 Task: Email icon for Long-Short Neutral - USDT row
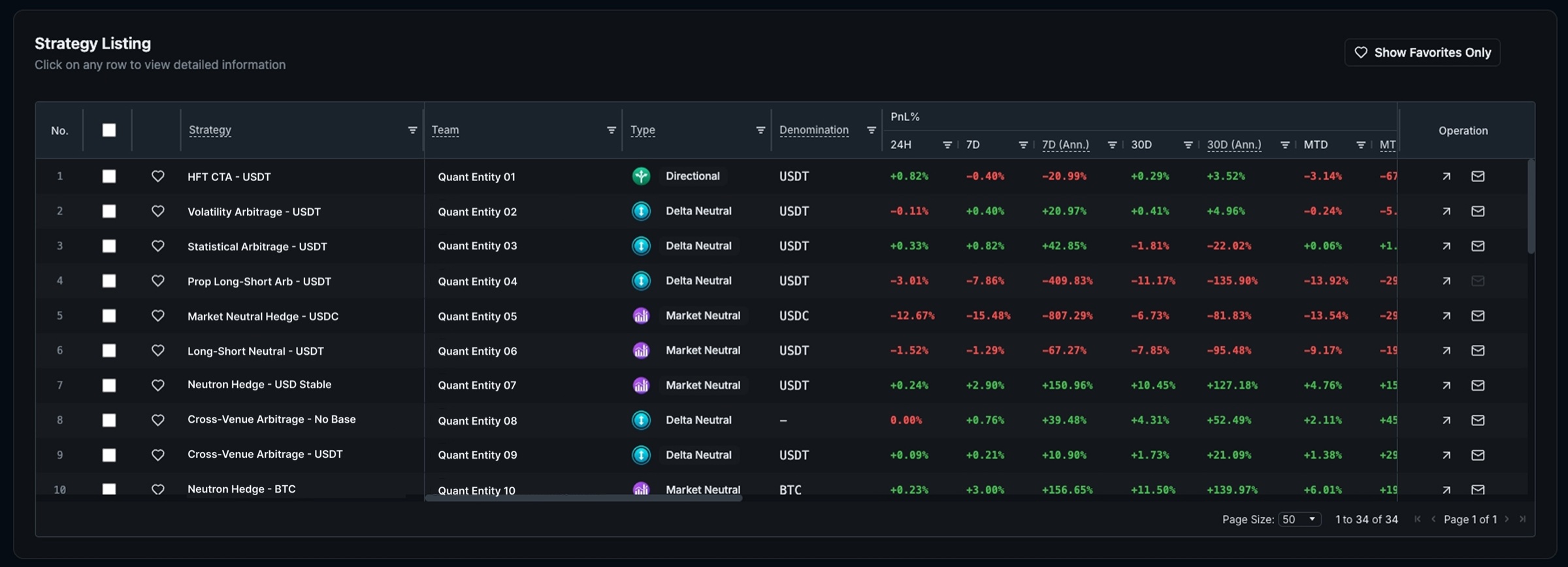click(x=1478, y=351)
